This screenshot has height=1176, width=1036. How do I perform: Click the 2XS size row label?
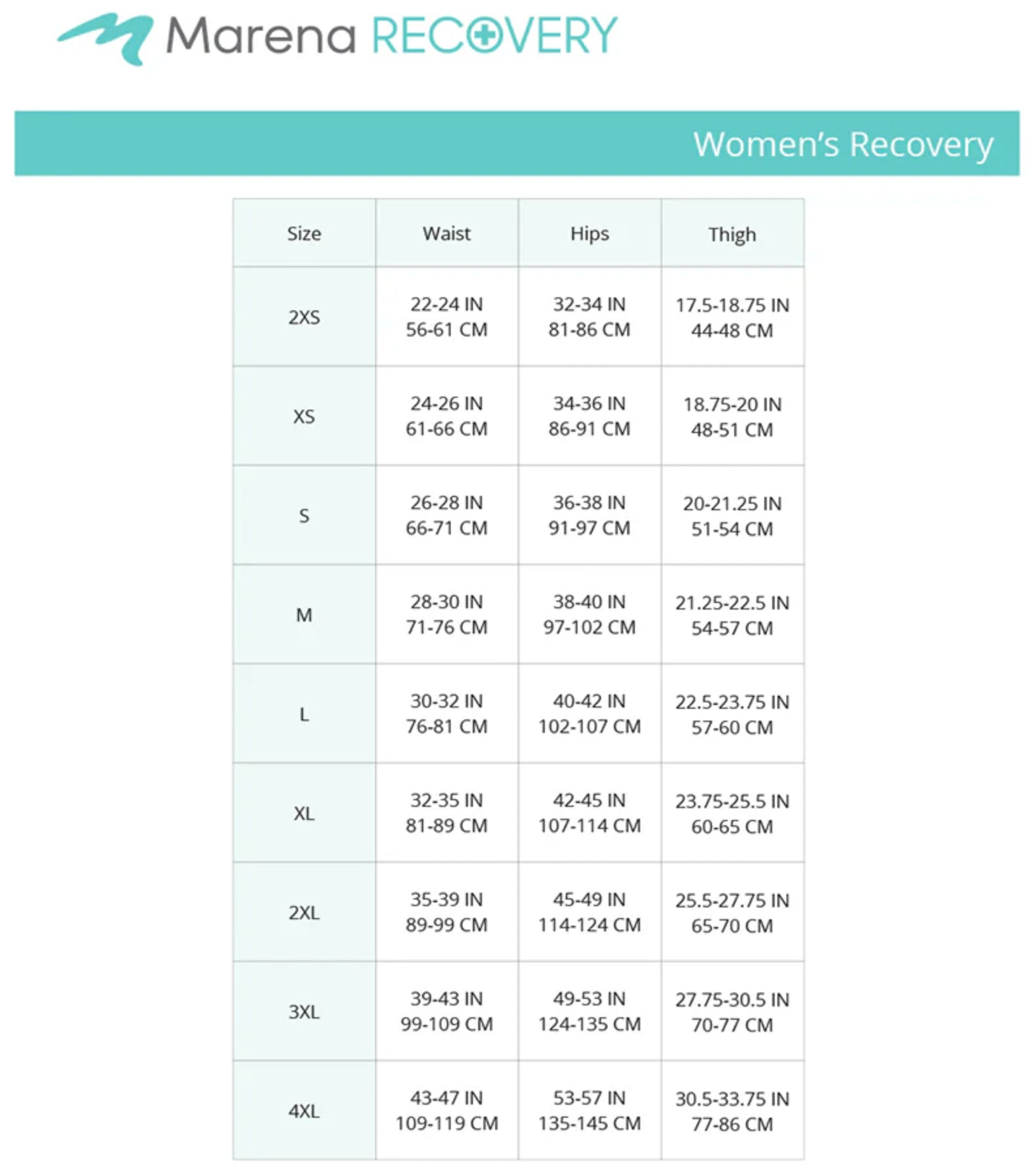pos(304,318)
